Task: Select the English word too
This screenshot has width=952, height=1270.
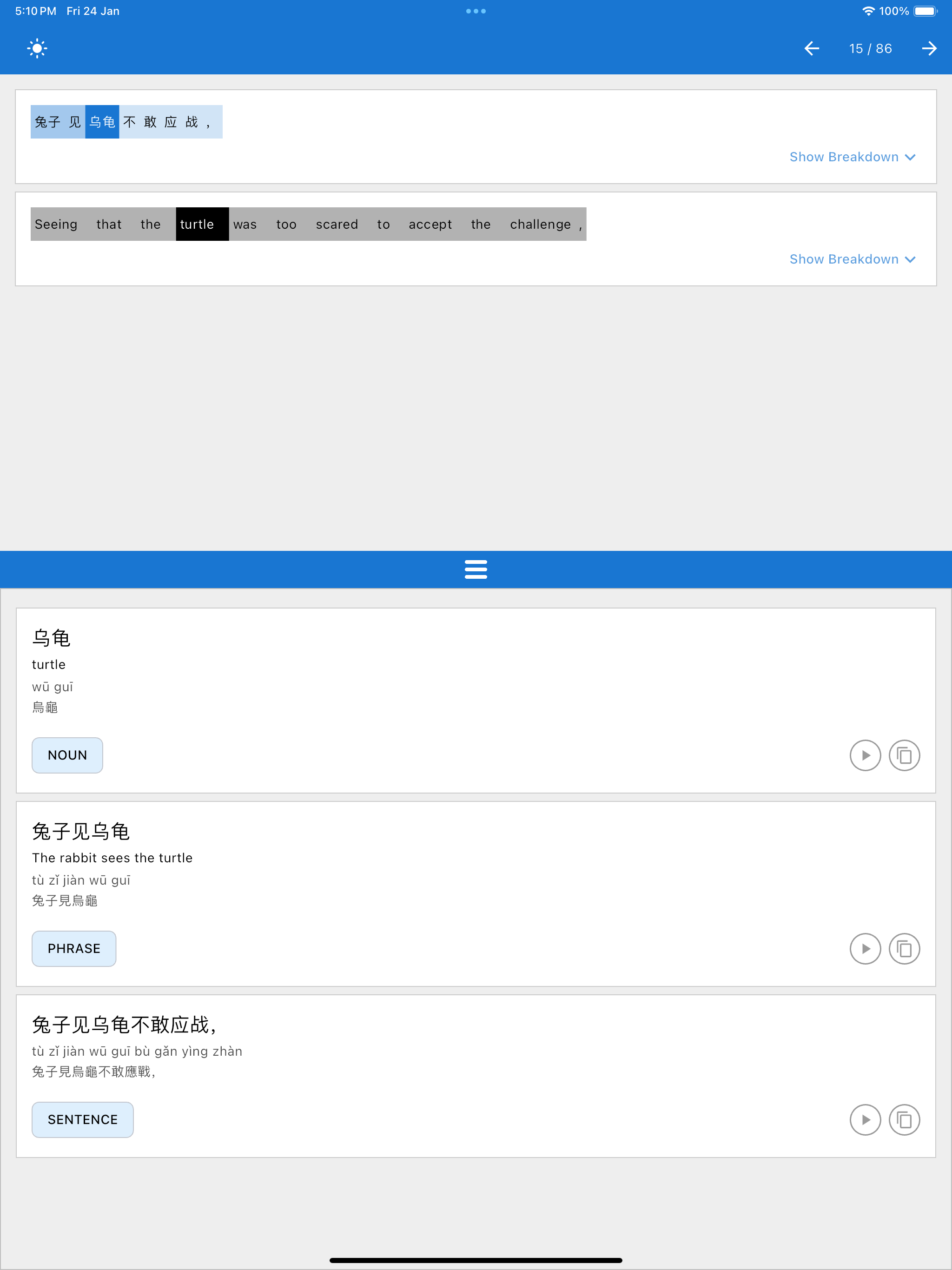Action: 286,224
